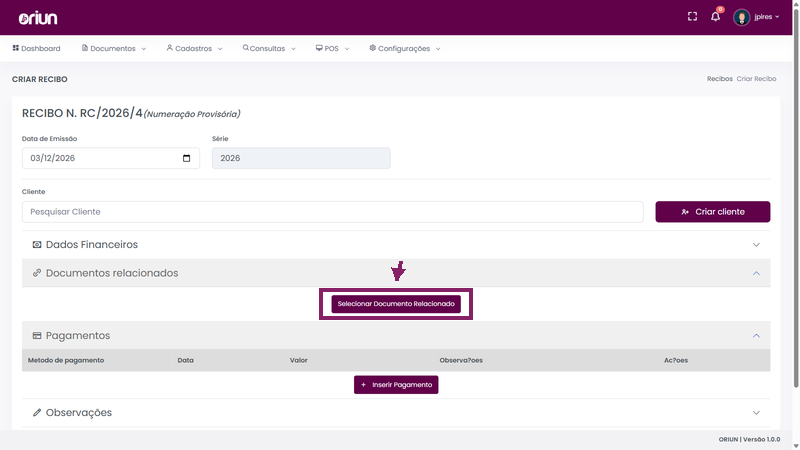Open the Dashboard menu item
This screenshot has width=800, height=450.
pos(36,48)
